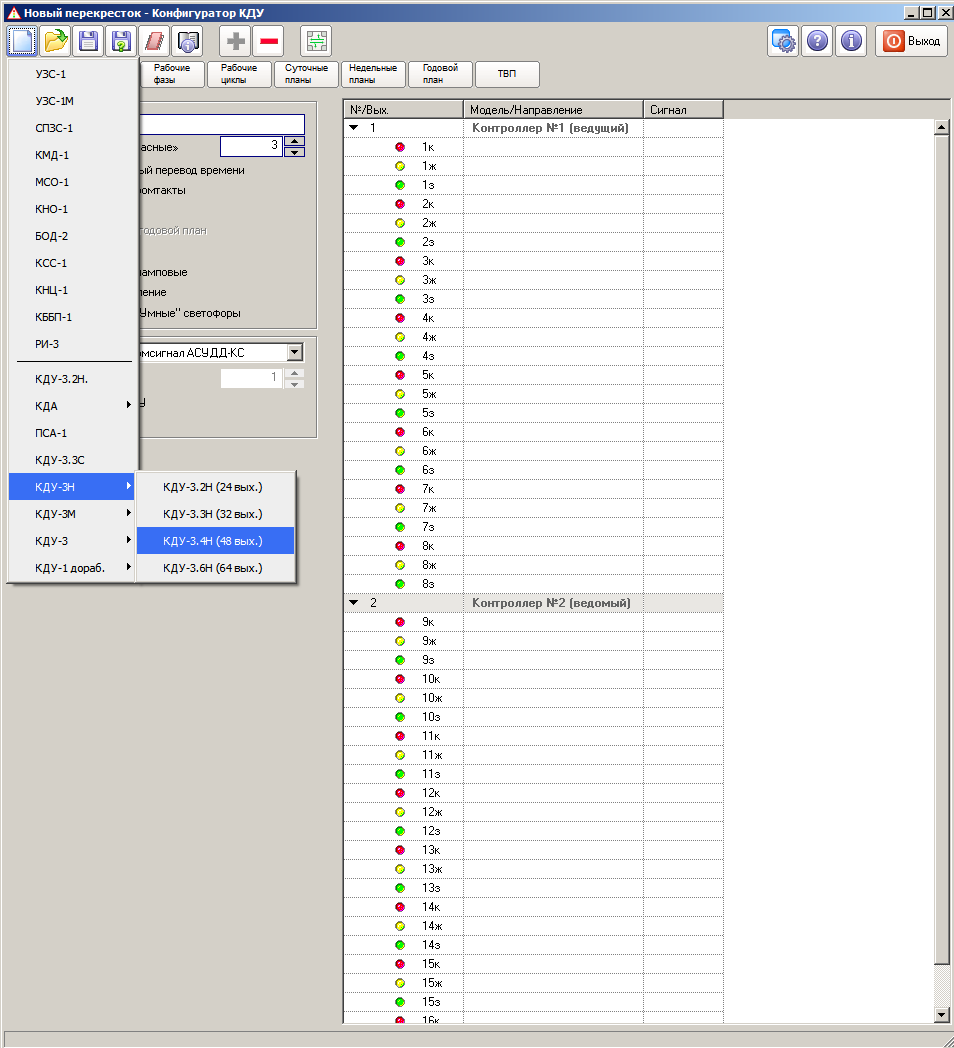Screen dimensions: 954x1048
Task: Choose КДУ-3.6Н (64 вых.) submenu entry
Action: tap(215, 568)
